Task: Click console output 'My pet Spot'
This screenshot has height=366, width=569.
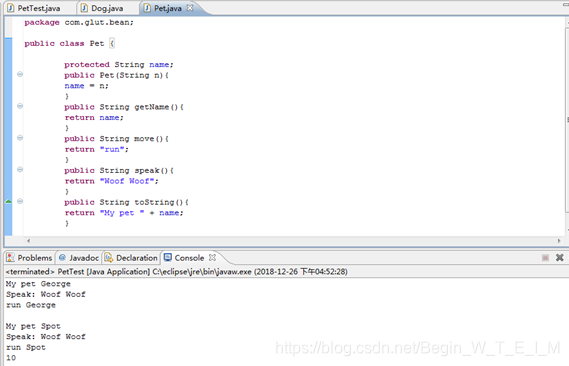Action: click(33, 326)
